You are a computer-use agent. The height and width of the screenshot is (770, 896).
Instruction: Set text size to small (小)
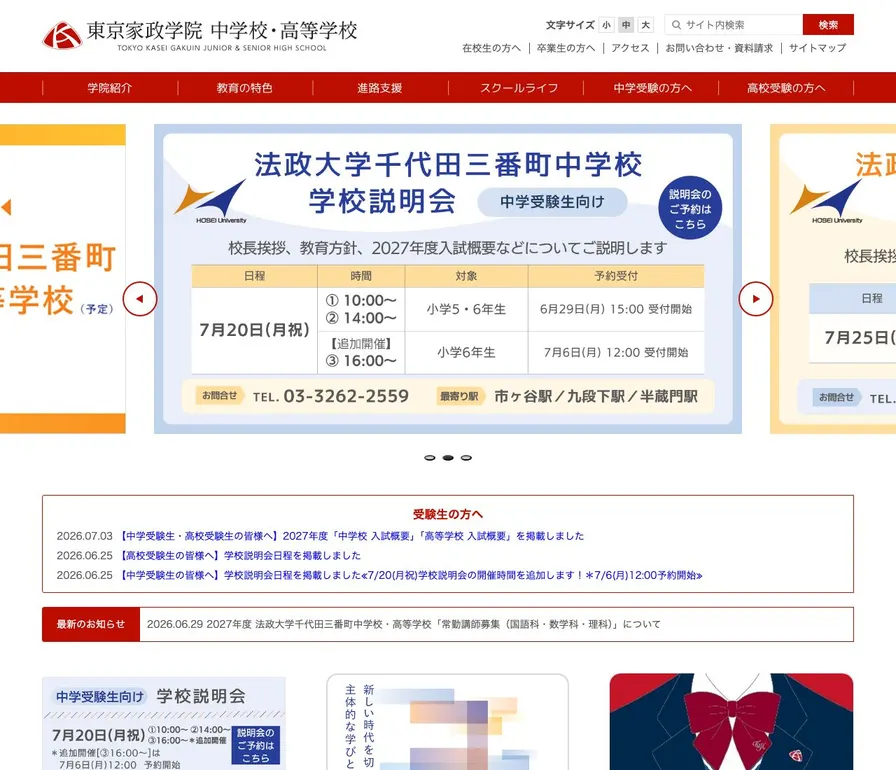(x=606, y=25)
